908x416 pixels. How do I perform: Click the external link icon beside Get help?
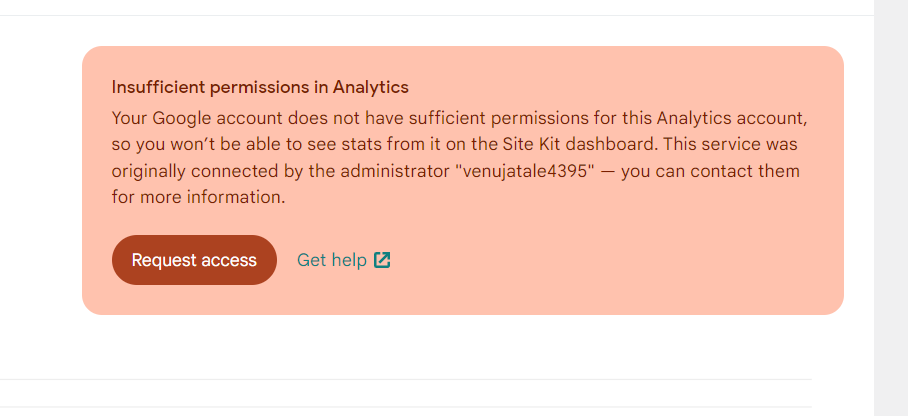382,260
